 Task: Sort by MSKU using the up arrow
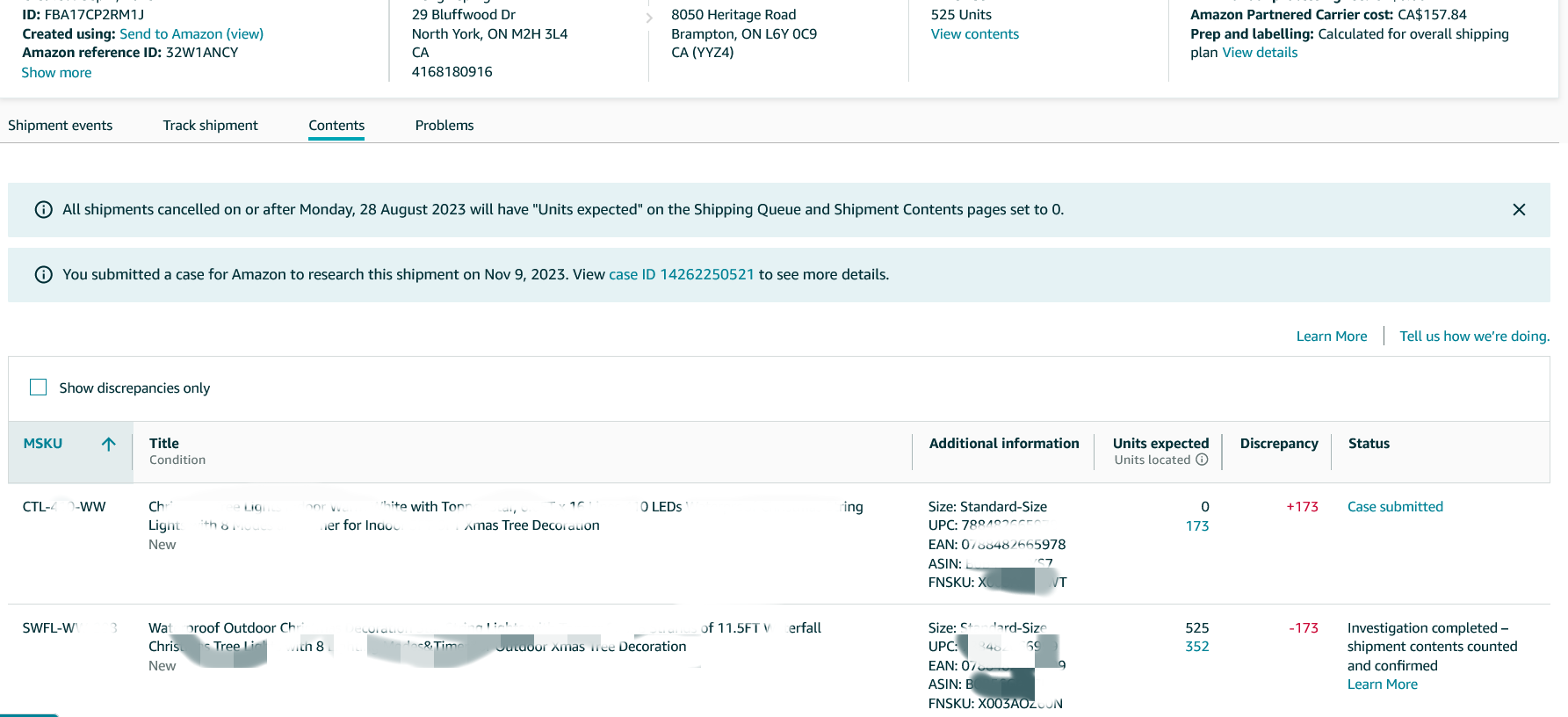click(x=108, y=444)
